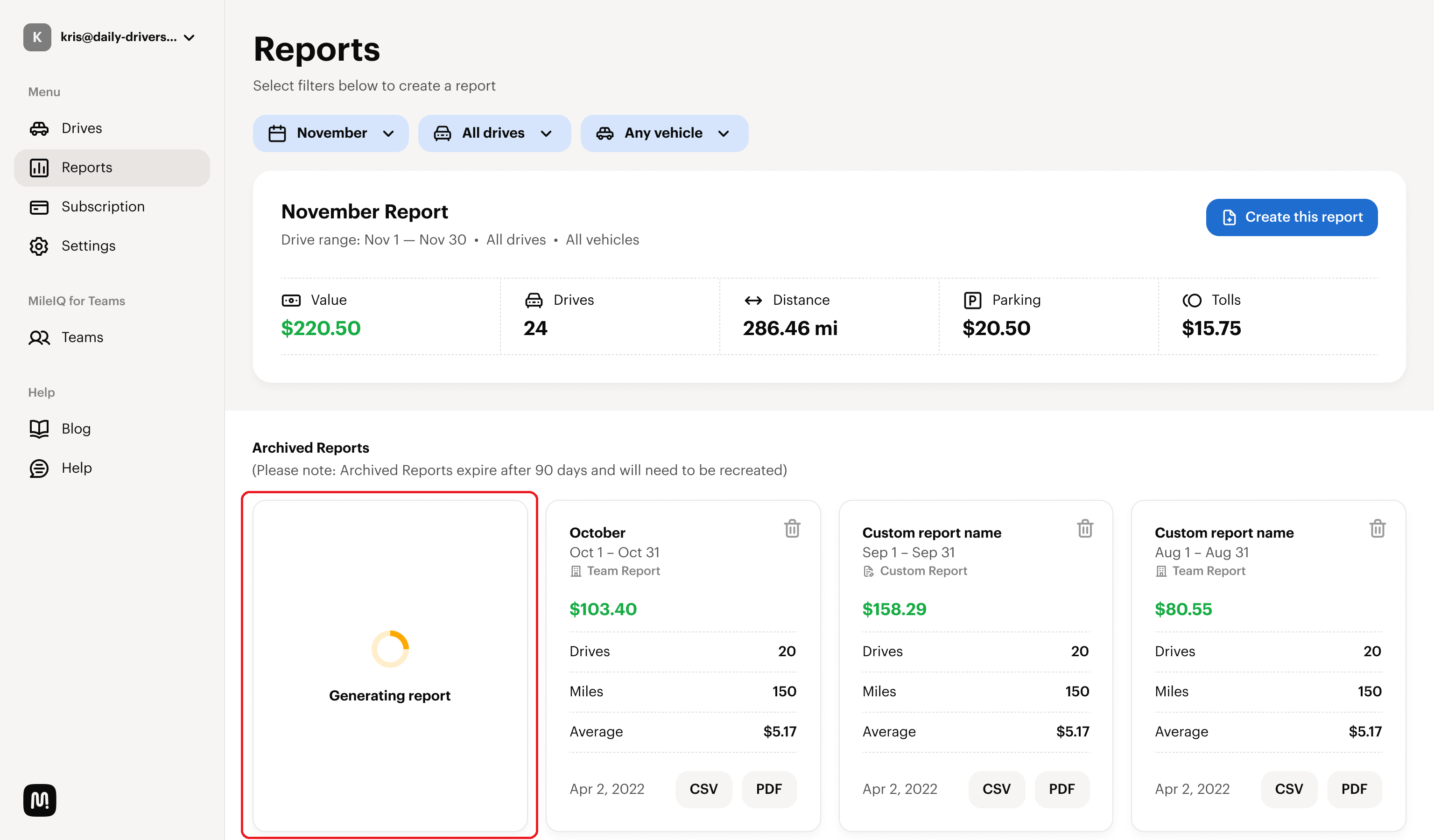1434x840 pixels.
Task: Open the Help sidebar link
Action: click(112, 469)
